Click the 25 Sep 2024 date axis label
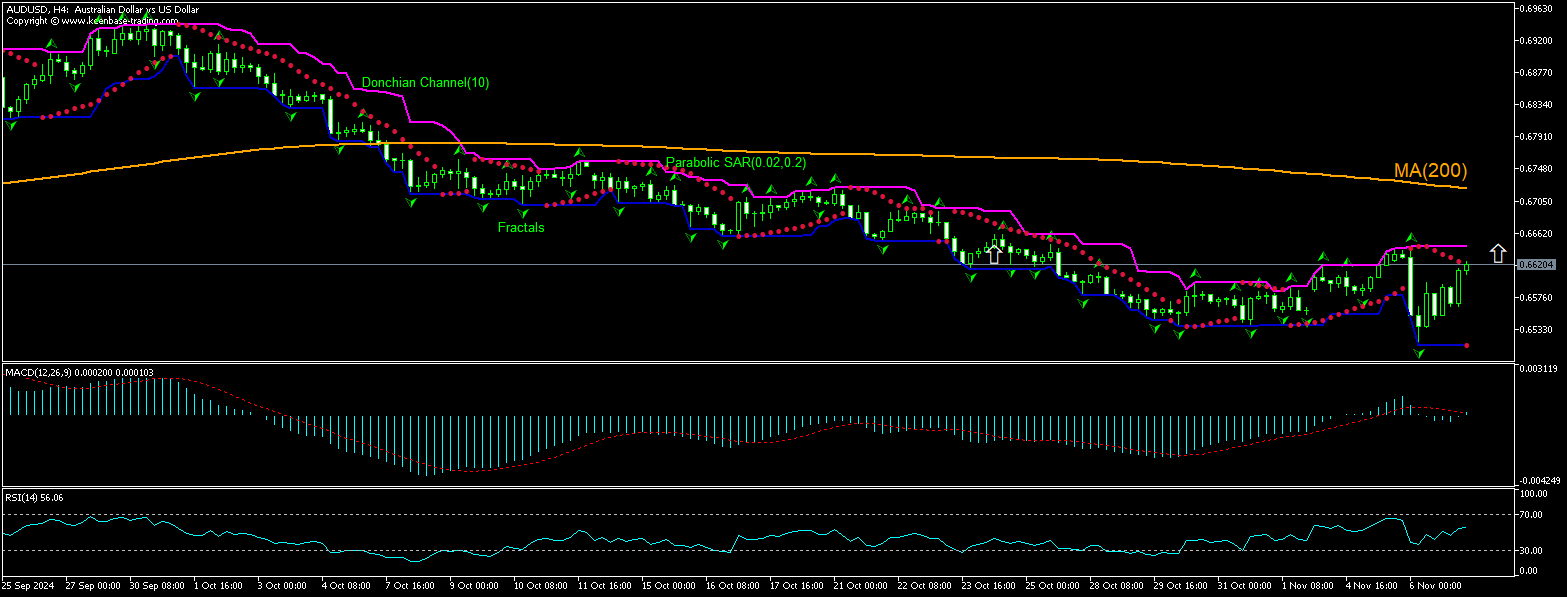The width and height of the screenshot is (1567, 597). [30, 583]
